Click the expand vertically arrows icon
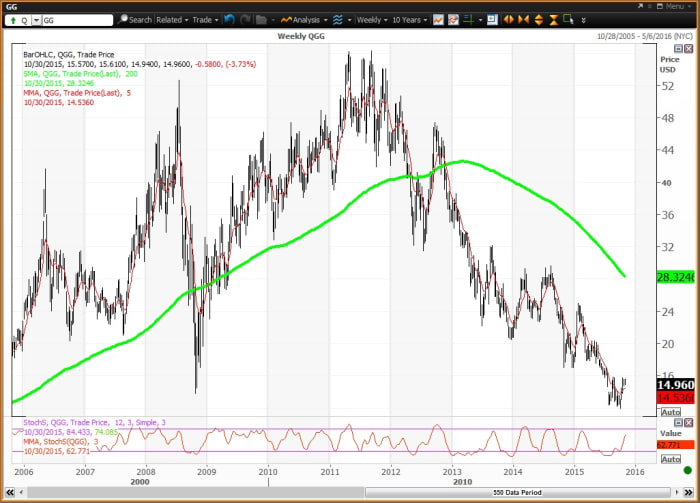The height and width of the screenshot is (503, 700). 538,19
